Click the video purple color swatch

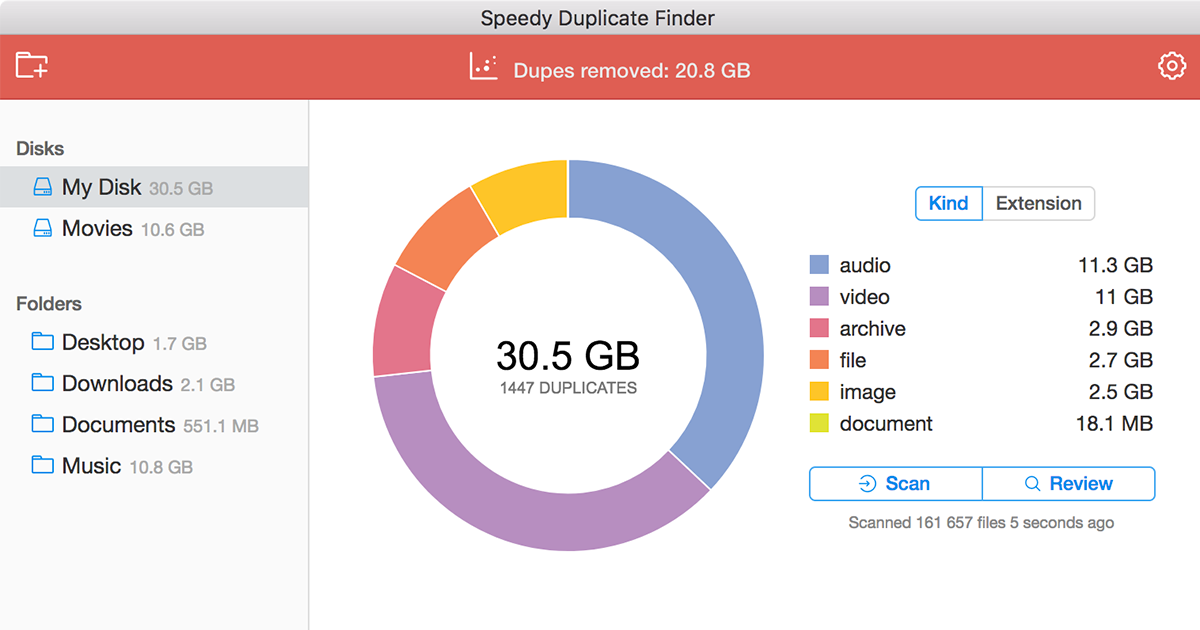(x=819, y=297)
